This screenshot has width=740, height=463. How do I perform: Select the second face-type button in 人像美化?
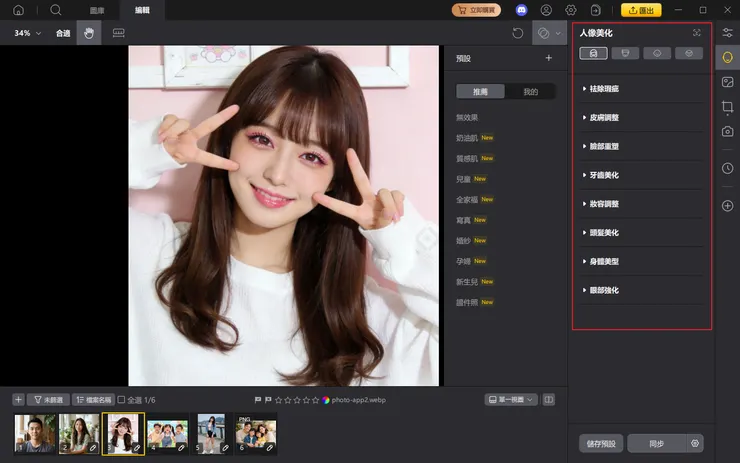click(625, 53)
